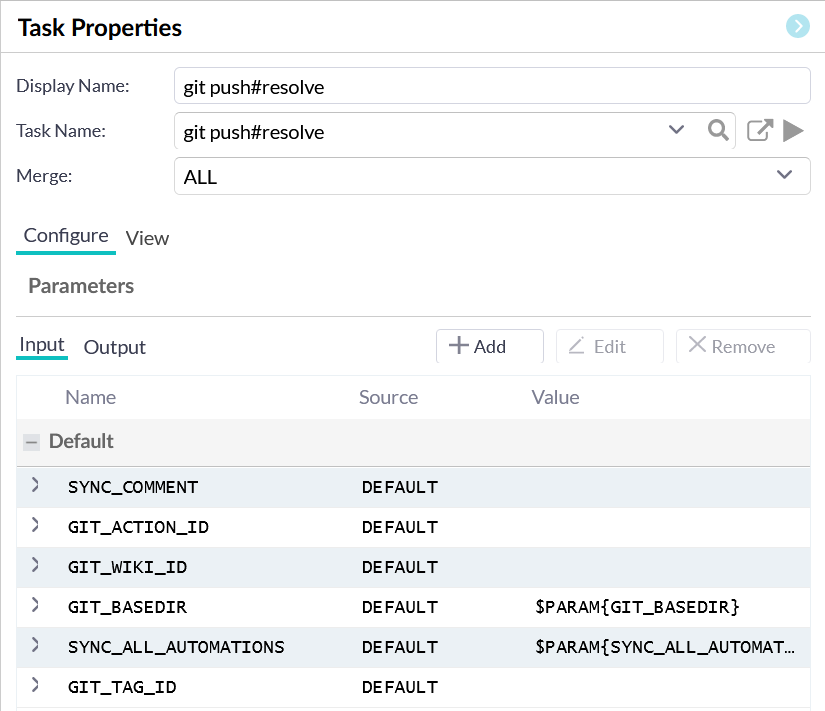This screenshot has width=825, height=711.
Task: Open the Task Name dropdown arrow
Action: point(676,130)
